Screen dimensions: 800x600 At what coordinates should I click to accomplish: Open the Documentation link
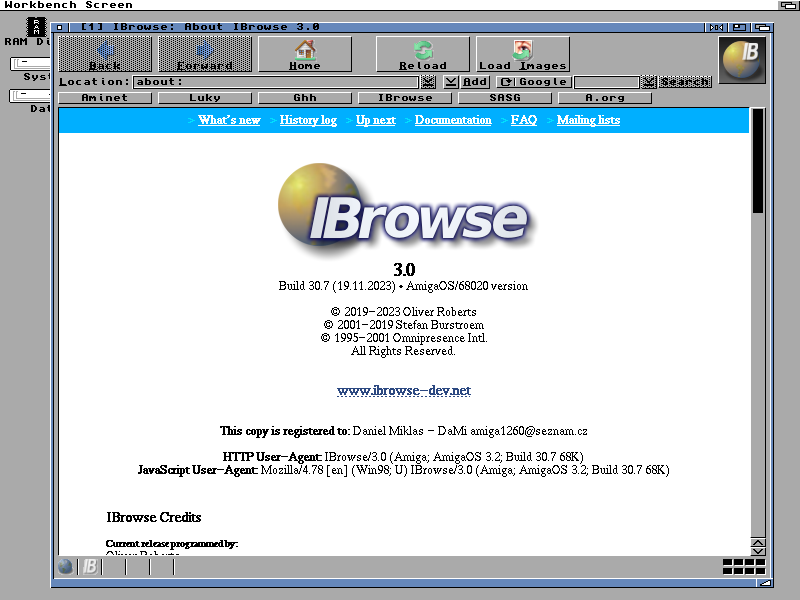click(453, 120)
